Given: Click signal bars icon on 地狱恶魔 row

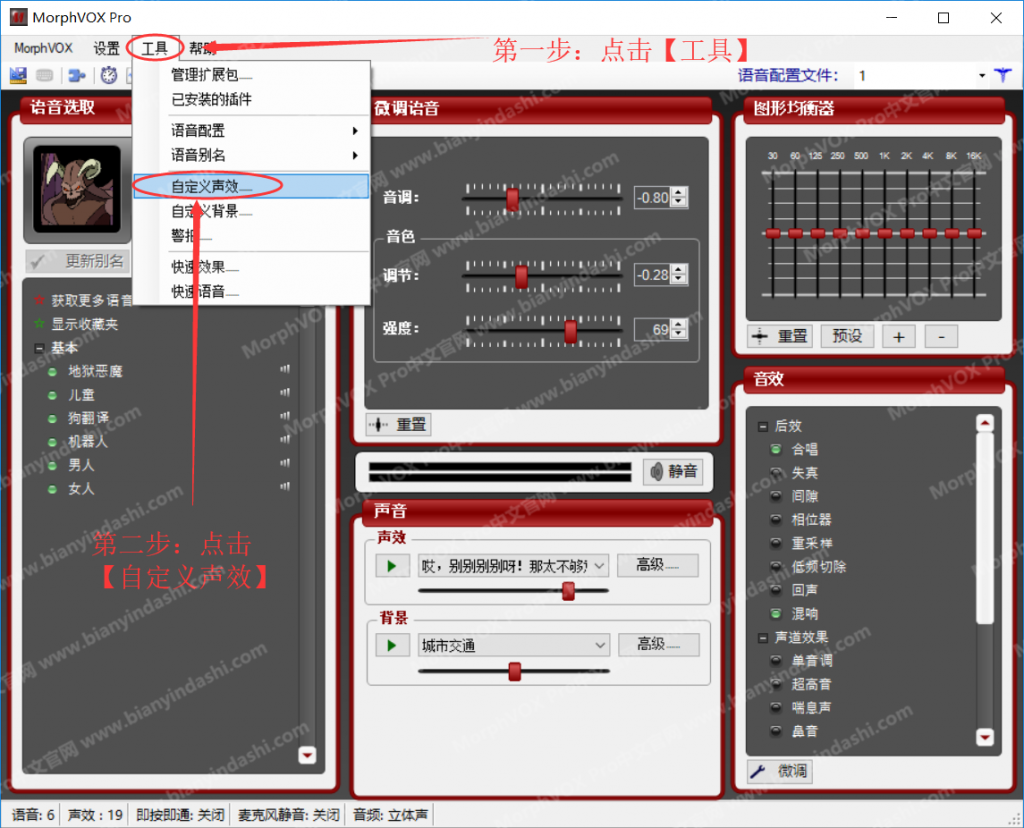Looking at the screenshot, I should click(285, 370).
